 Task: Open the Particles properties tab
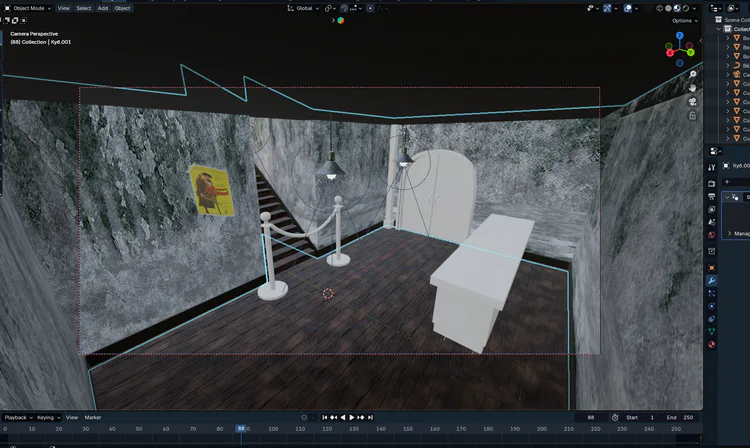coord(712,294)
